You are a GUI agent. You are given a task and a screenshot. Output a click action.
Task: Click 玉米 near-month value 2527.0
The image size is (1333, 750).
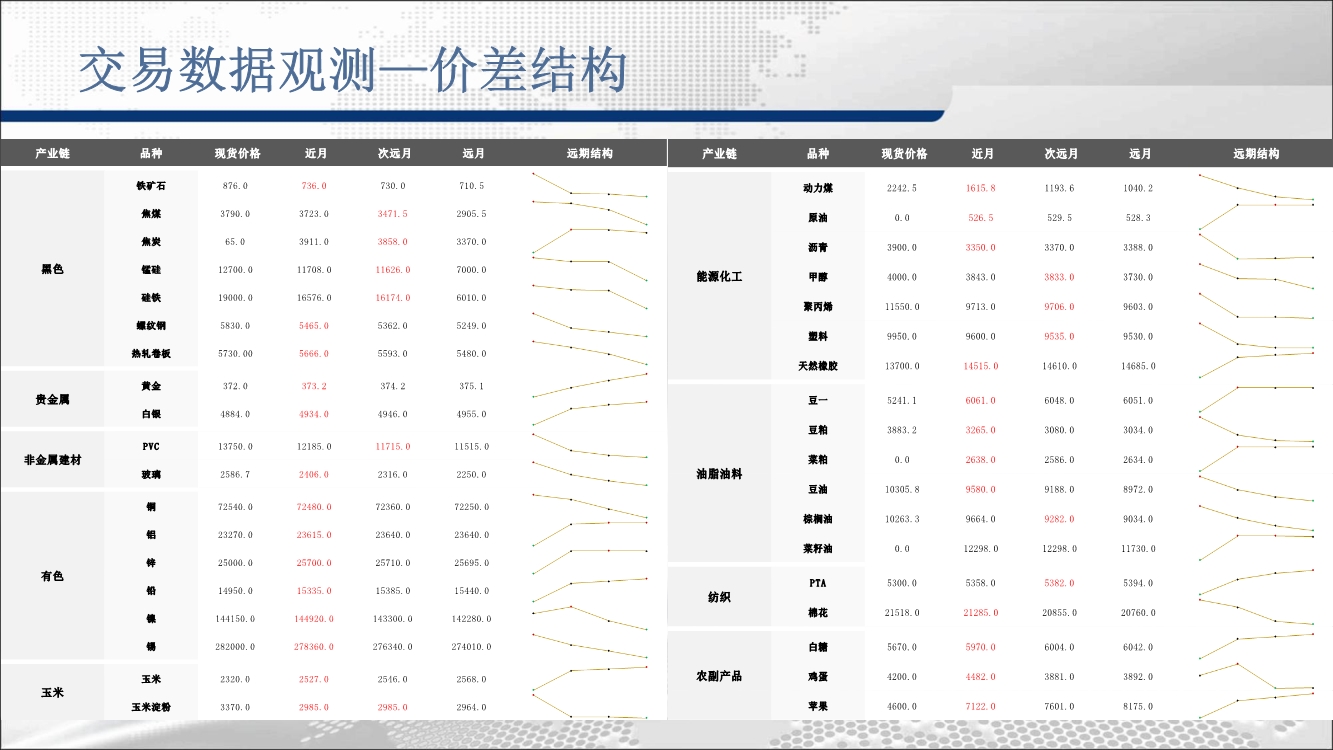pyautogui.click(x=314, y=679)
